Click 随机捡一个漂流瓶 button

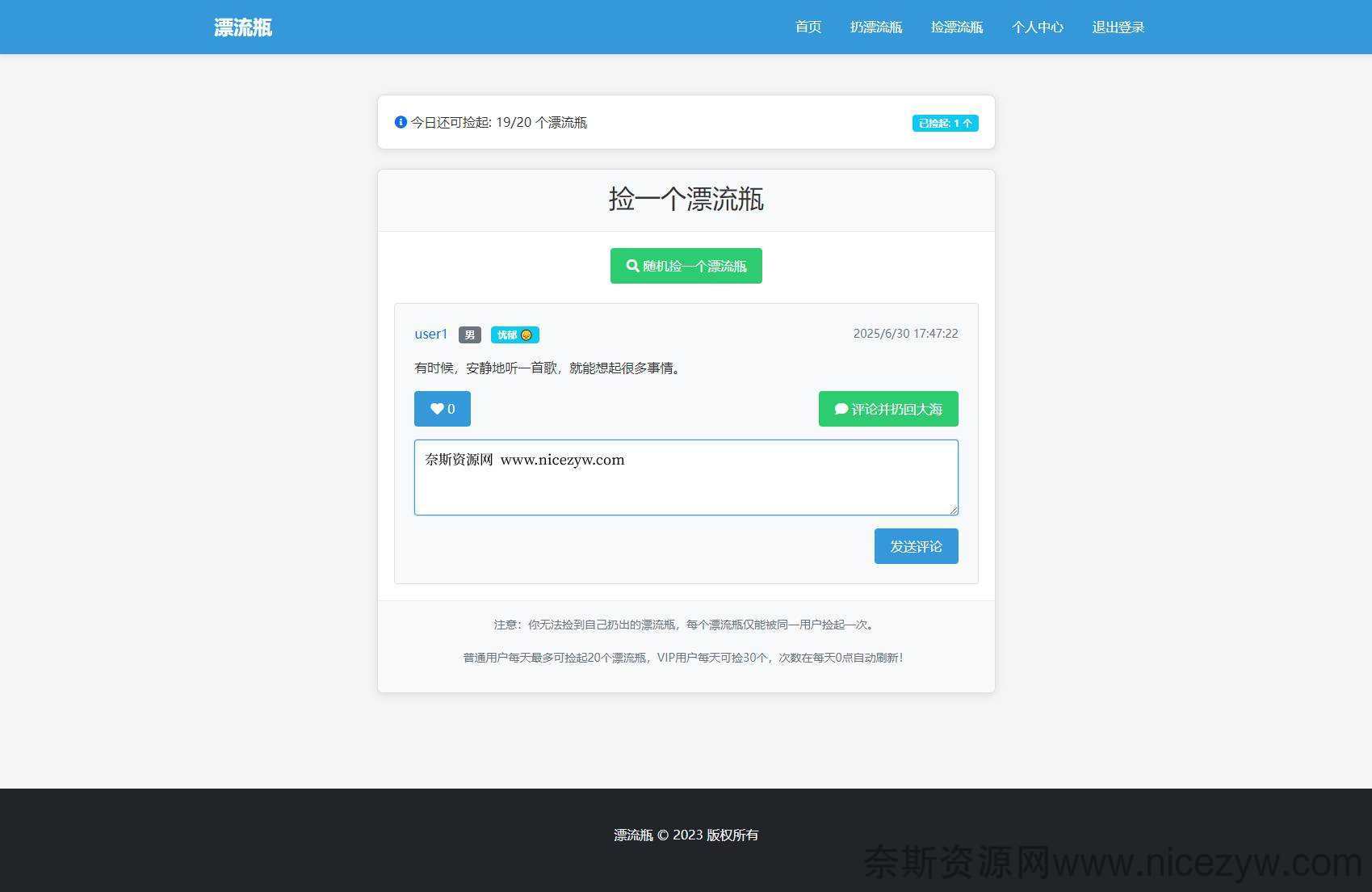point(686,266)
